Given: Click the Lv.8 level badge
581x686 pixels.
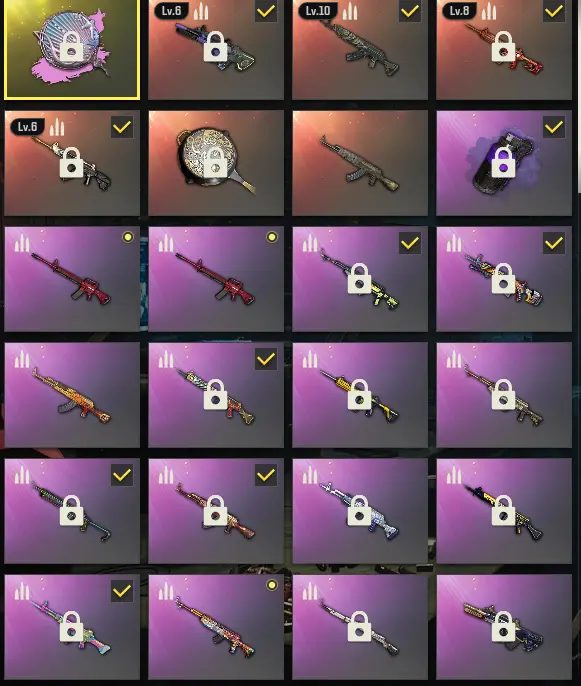Looking at the screenshot, I should tap(459, 10).
